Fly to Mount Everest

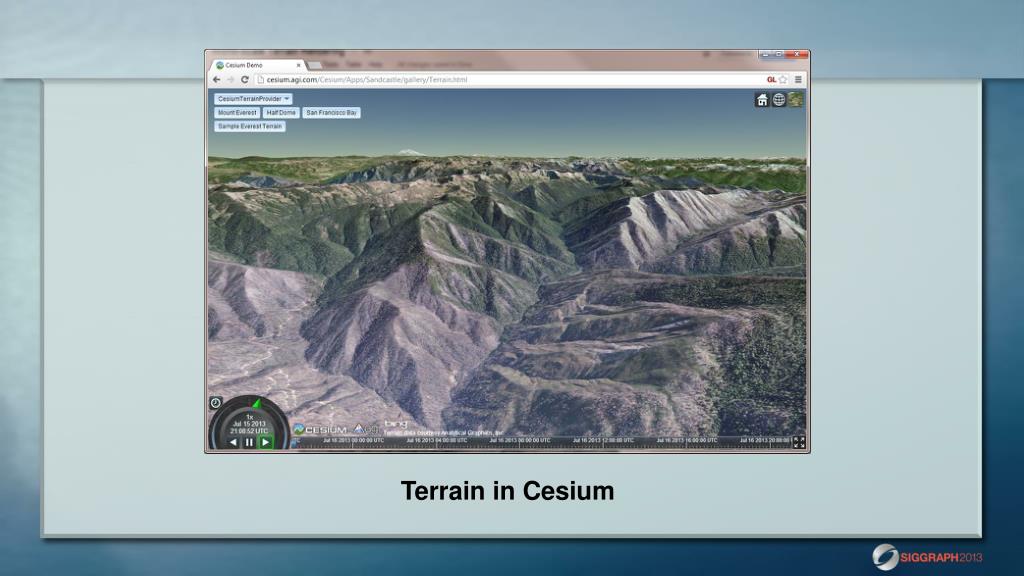click(x=237, y=112)
